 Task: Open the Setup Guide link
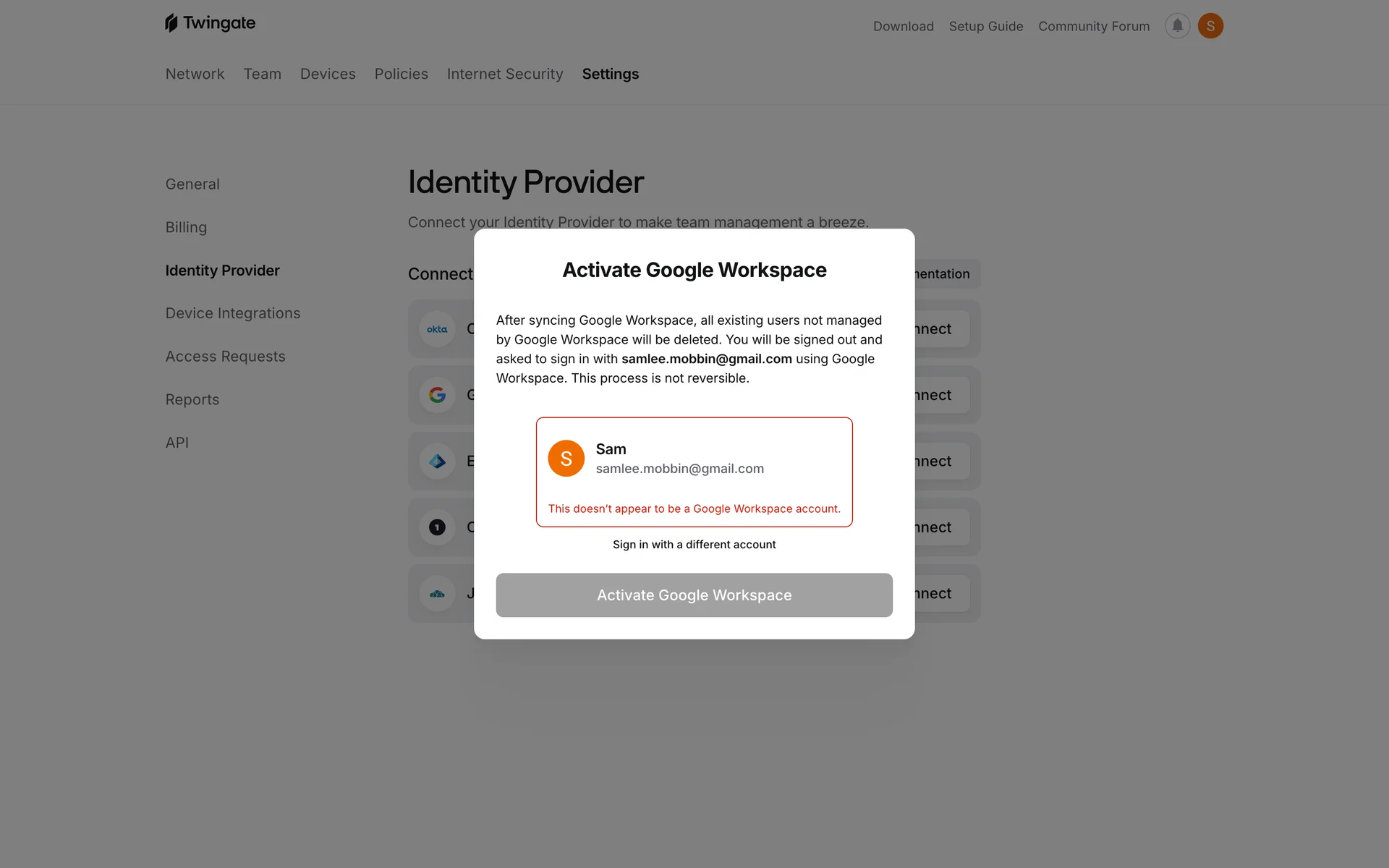pyautogui.click(x=985, y=26)
